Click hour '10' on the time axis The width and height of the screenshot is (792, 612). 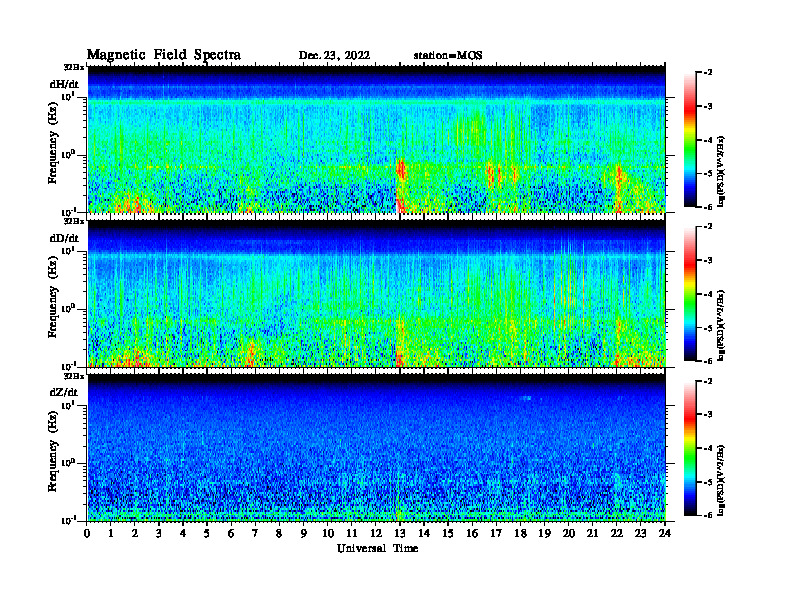pyautogui.click(x=328, y=533)
